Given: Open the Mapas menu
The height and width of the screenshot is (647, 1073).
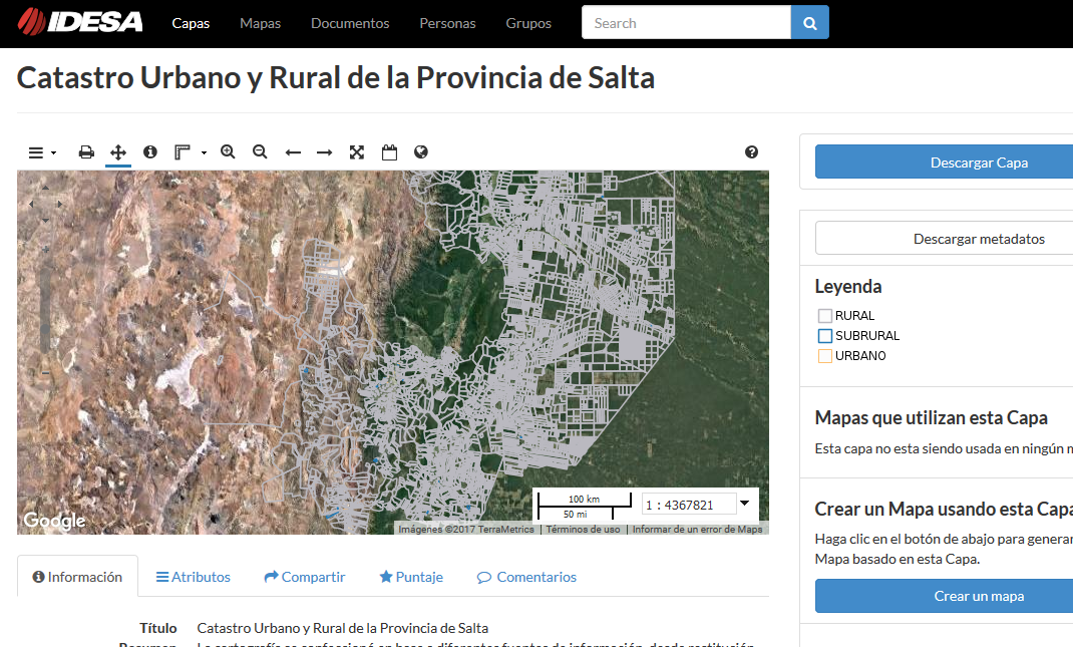Looking at the screenshot, I should point(260,23).
